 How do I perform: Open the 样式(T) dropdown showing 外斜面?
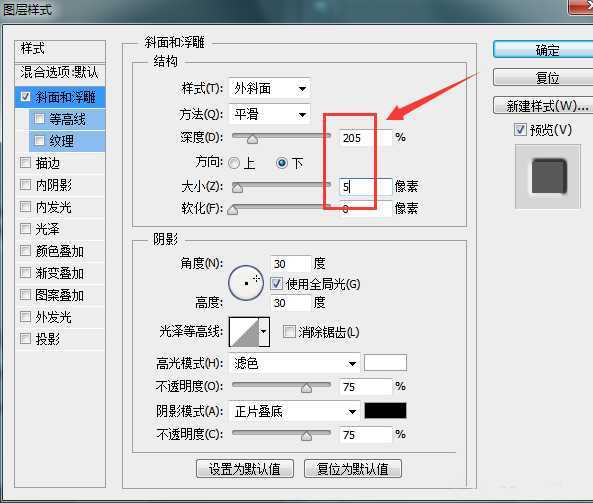pos(270,88)
